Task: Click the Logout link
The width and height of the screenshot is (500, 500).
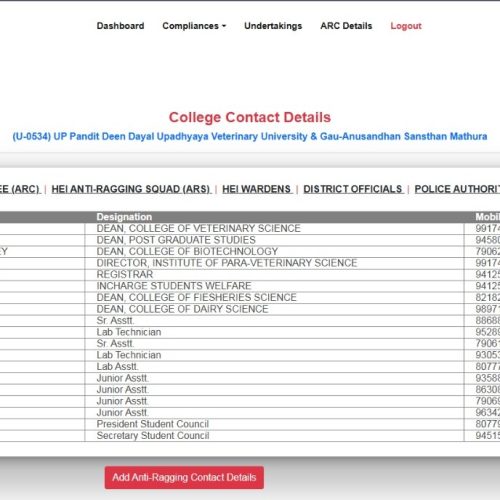Action: [406, 26]
